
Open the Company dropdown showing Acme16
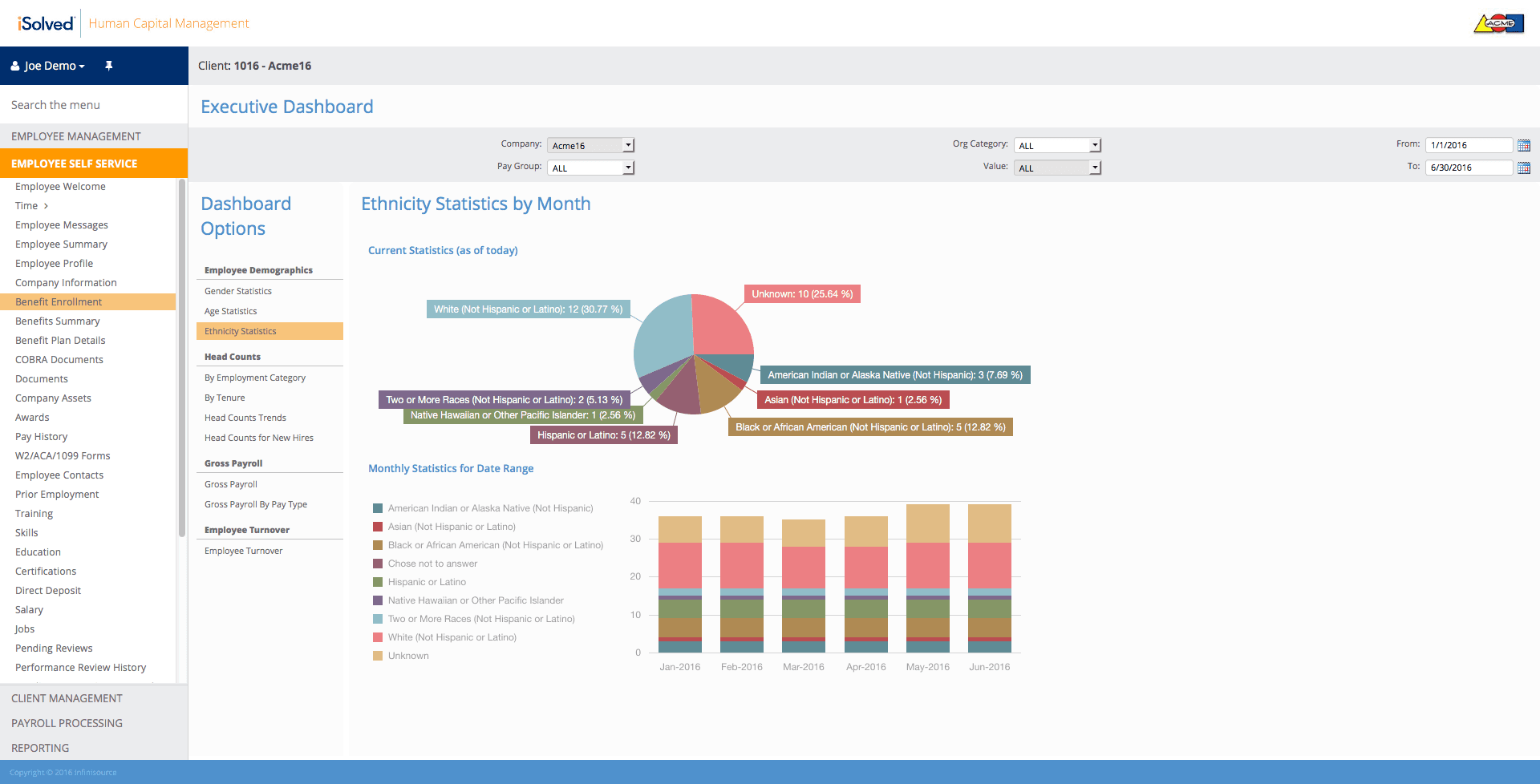[x=591, y=145]
